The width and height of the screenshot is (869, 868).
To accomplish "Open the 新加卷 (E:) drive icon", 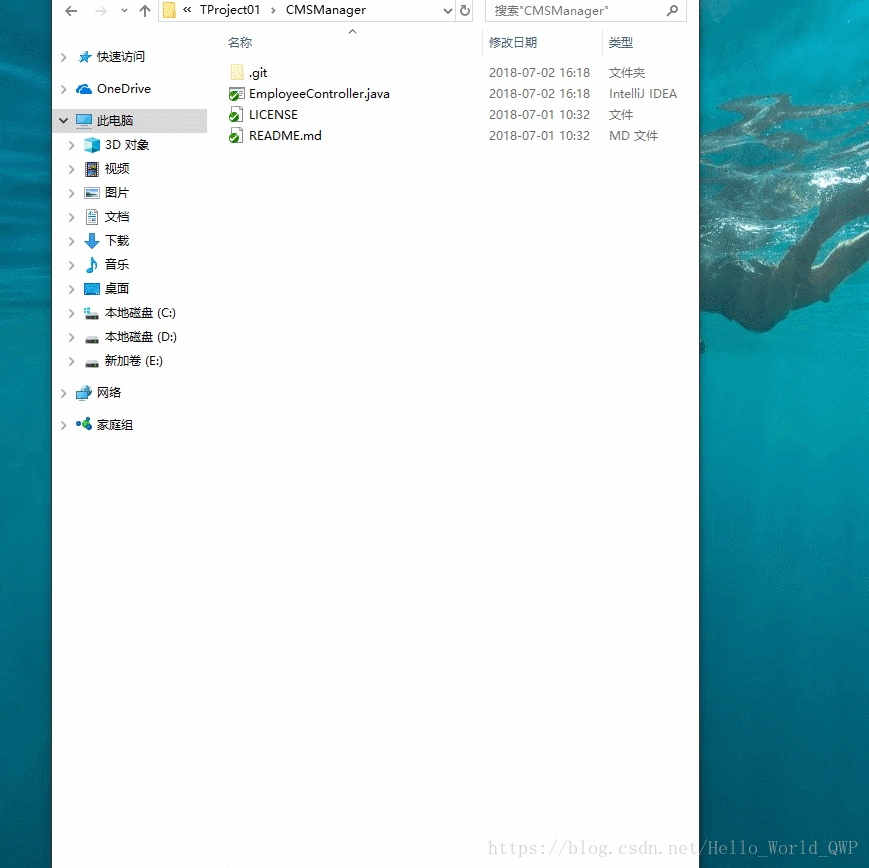I will (x=92, y=363).
